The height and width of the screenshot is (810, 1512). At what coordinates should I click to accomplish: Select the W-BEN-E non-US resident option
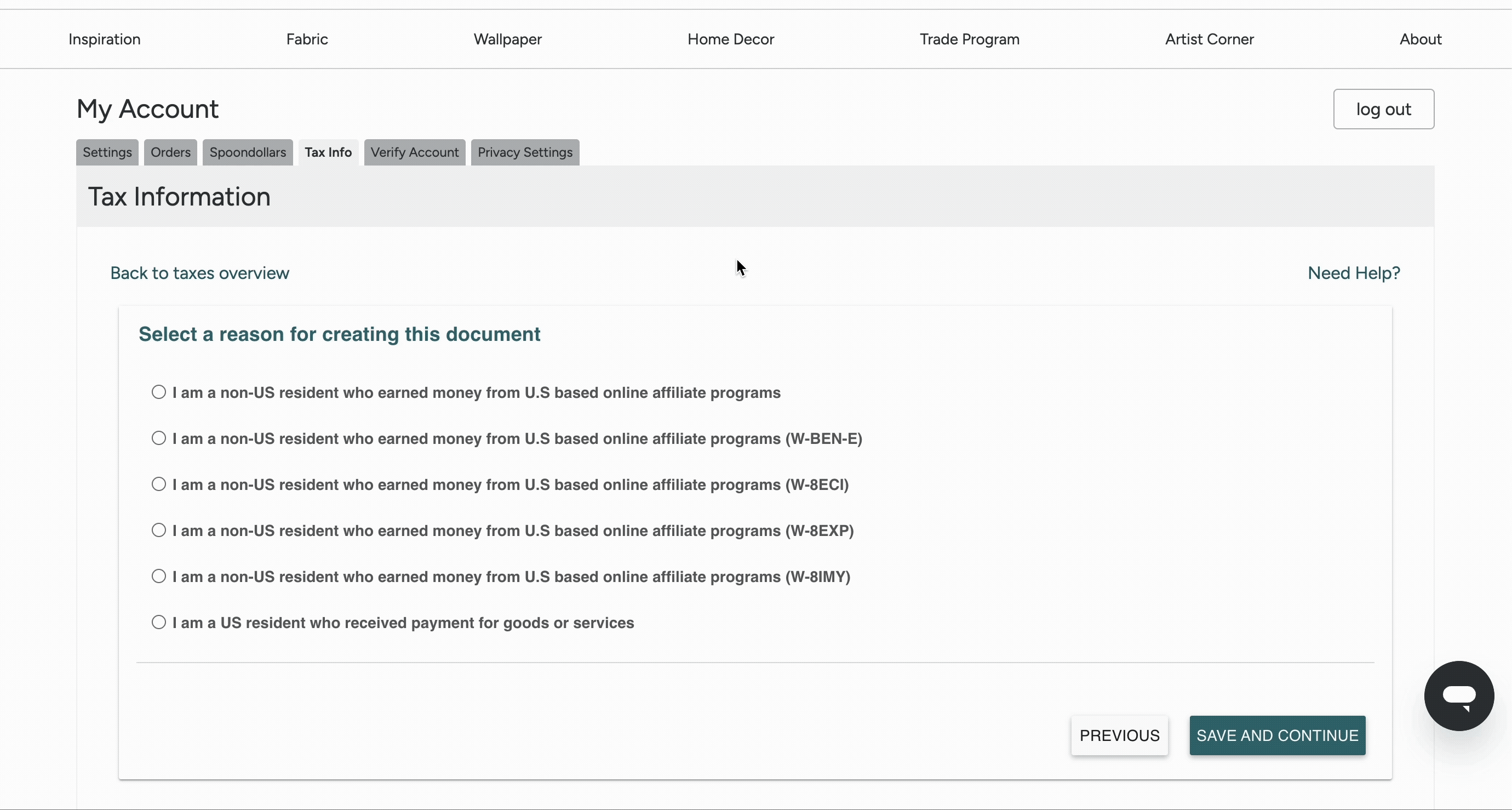[158, 438]
